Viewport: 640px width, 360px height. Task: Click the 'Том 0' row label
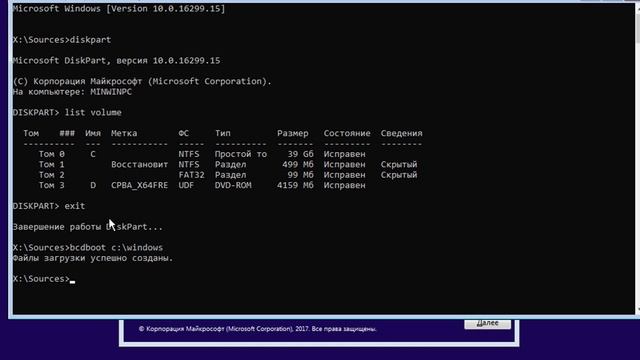pos(51,154)
